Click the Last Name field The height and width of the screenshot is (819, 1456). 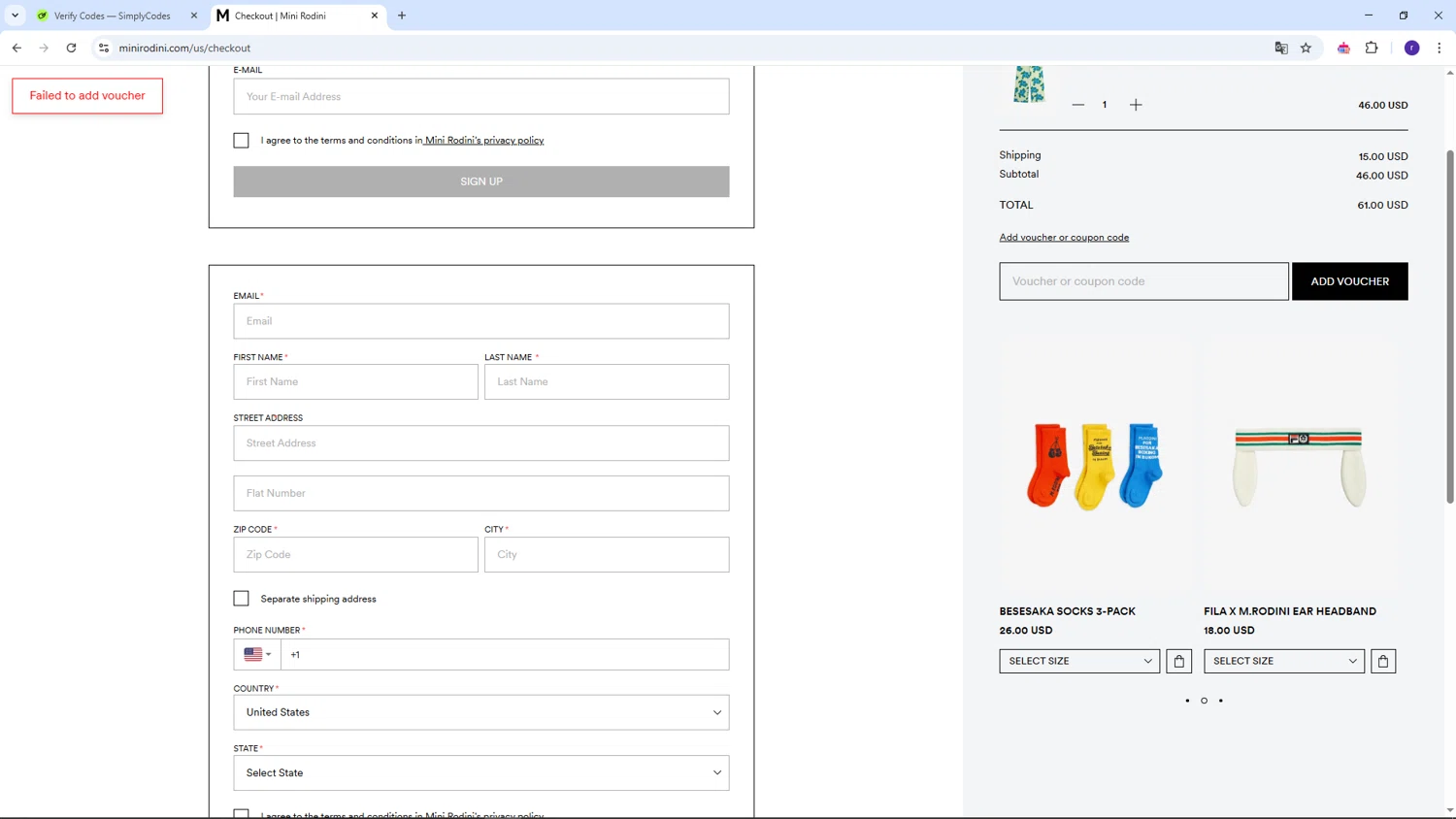(x=607, y=382)
